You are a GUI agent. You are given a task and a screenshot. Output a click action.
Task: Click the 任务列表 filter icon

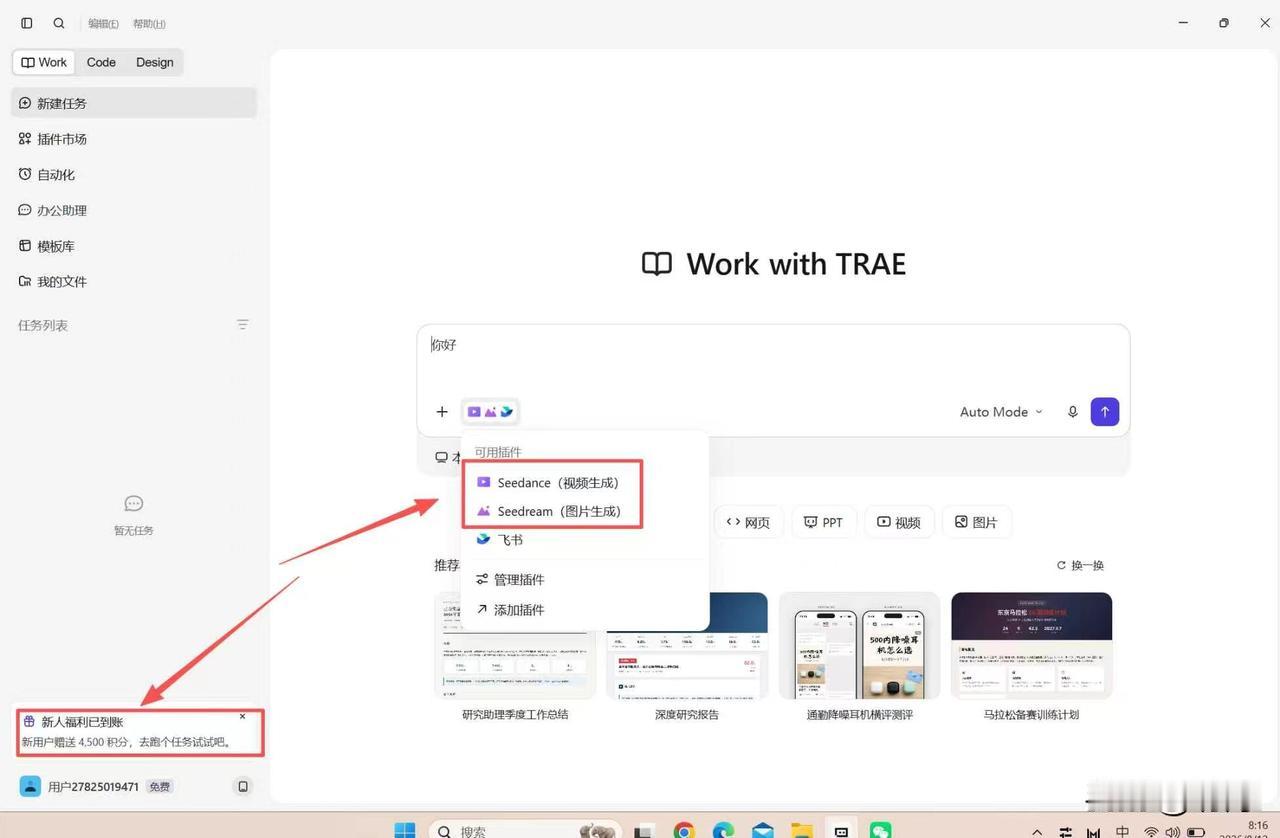242,325
